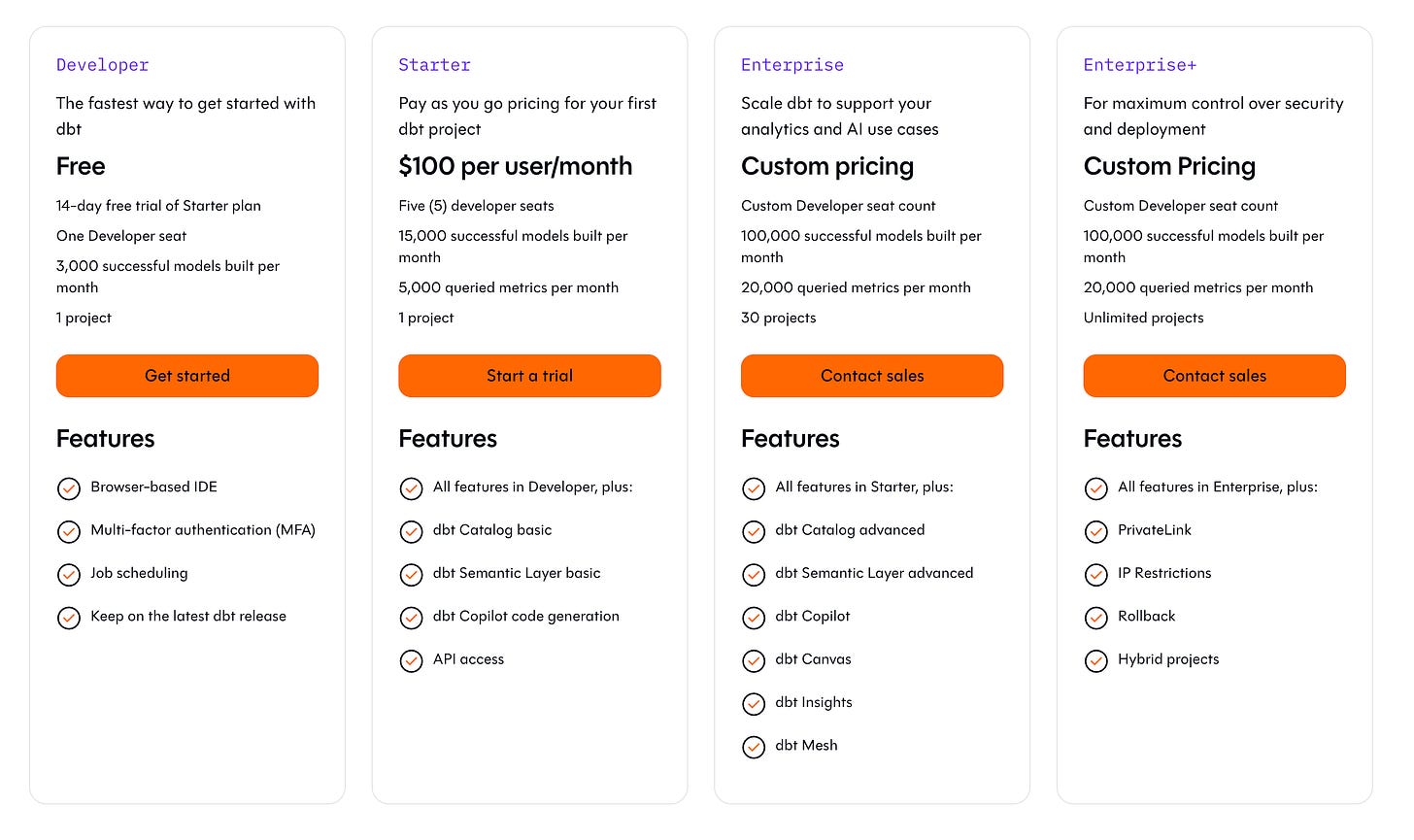Click the $100 per user/month price
This screenshot has height=840, width=1414.
(x=516, y=166)
